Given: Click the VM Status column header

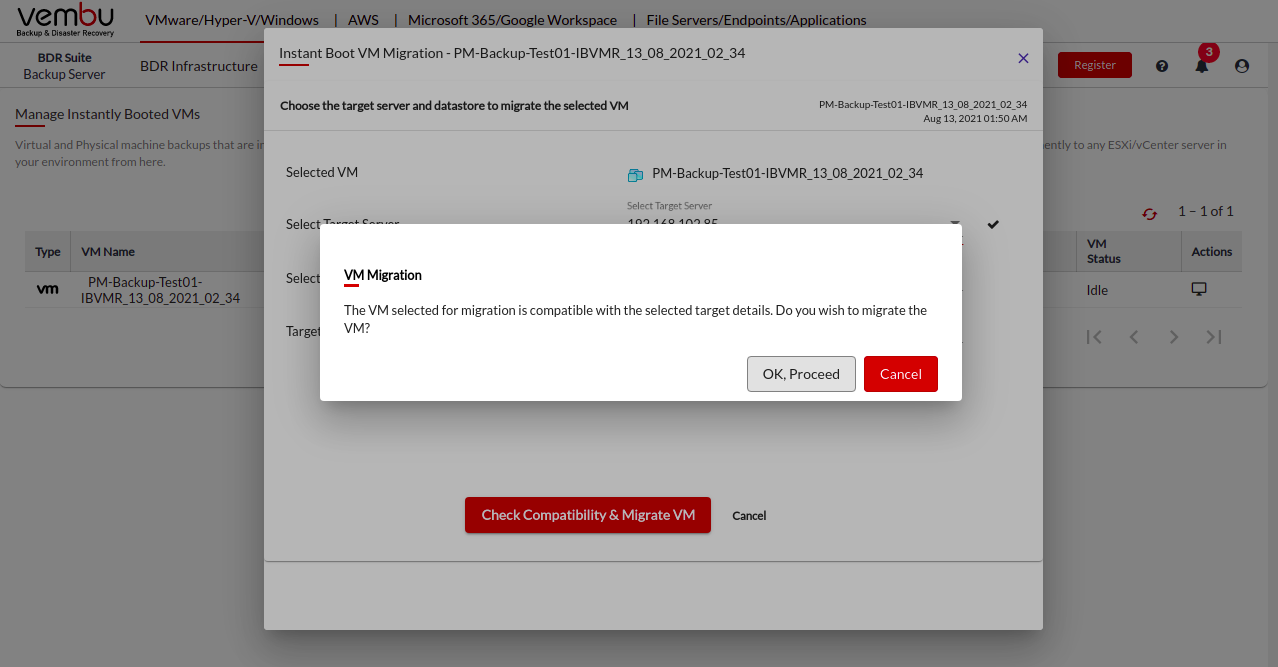Looking at the screenshot, I should [1104, 251].
